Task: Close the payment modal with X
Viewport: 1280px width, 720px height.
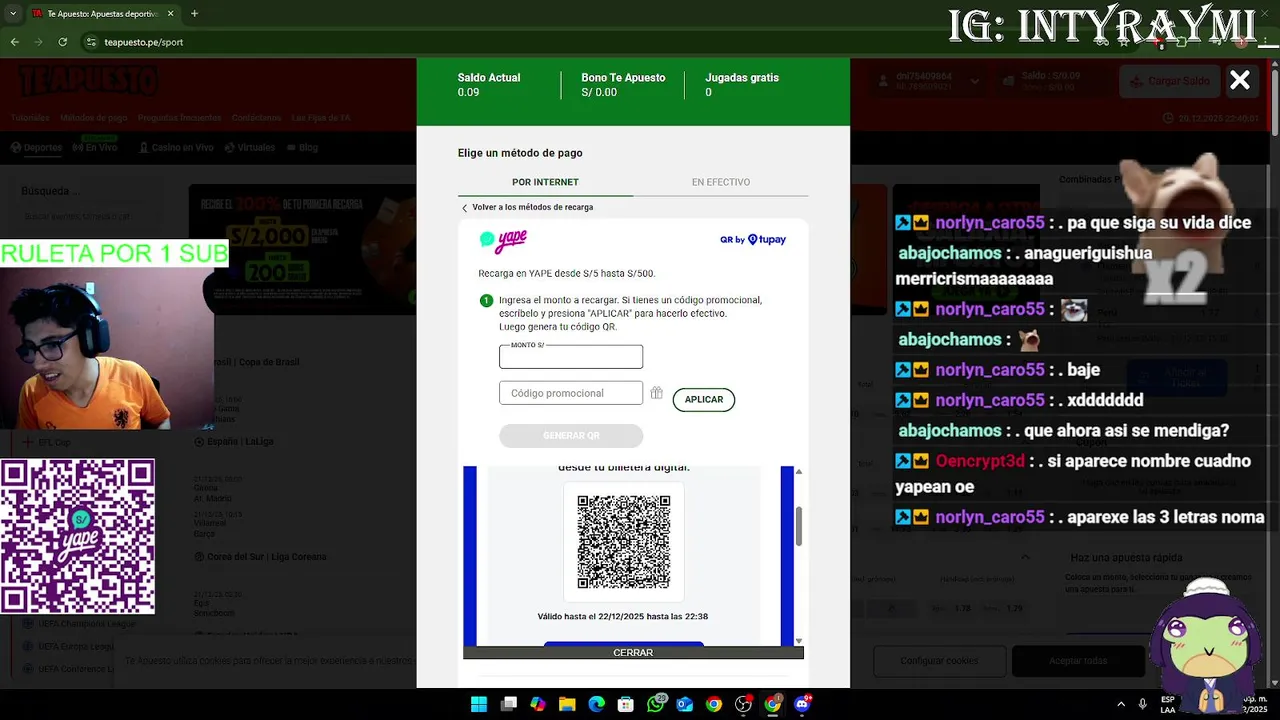Action: coord(1240,81)
